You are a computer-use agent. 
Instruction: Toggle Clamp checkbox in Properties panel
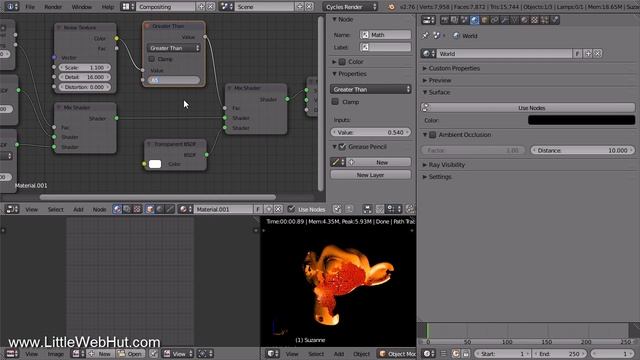pyautogui.click(x=335, y=102)
